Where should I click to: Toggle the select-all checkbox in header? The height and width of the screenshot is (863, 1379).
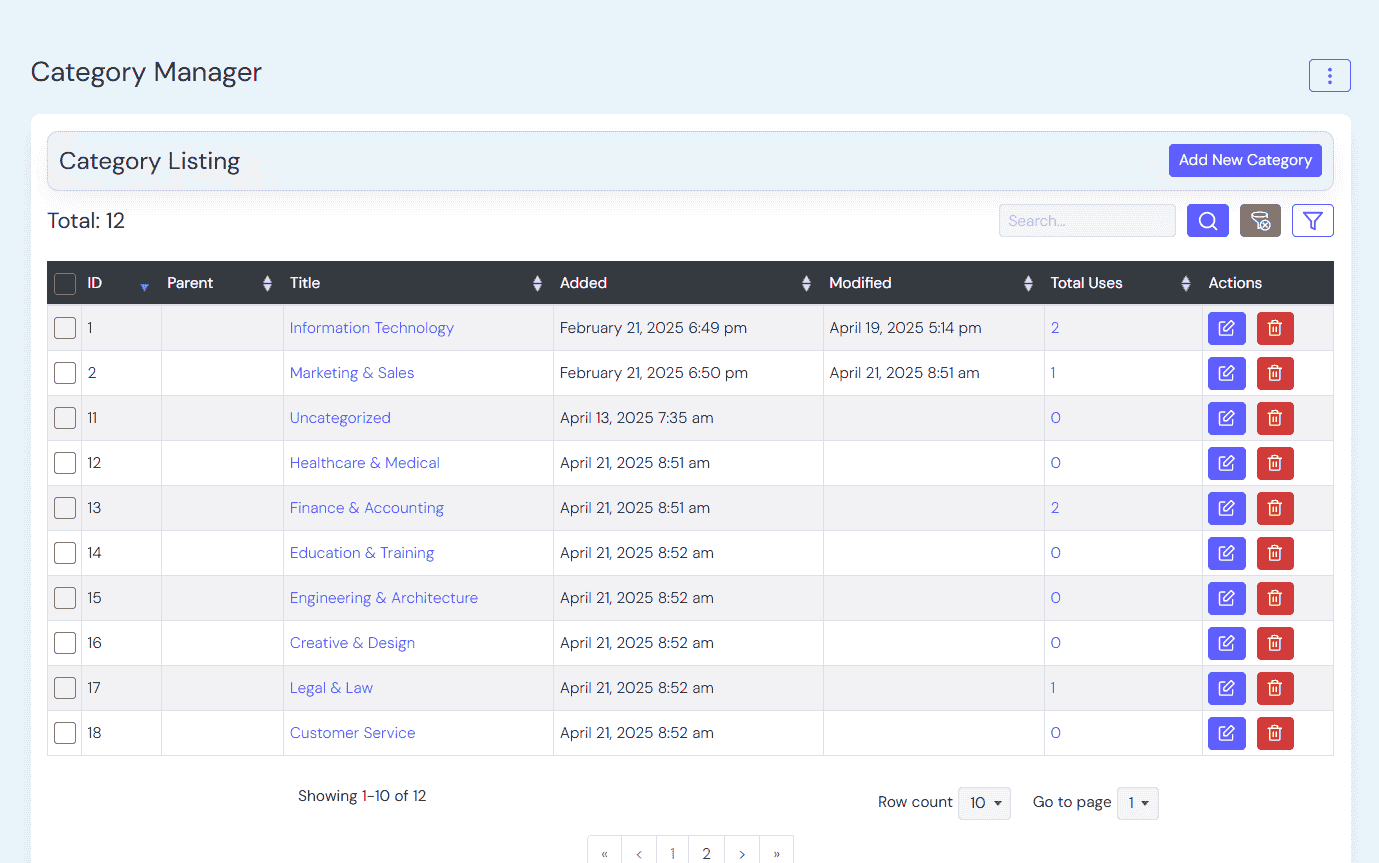pos(65,284)
